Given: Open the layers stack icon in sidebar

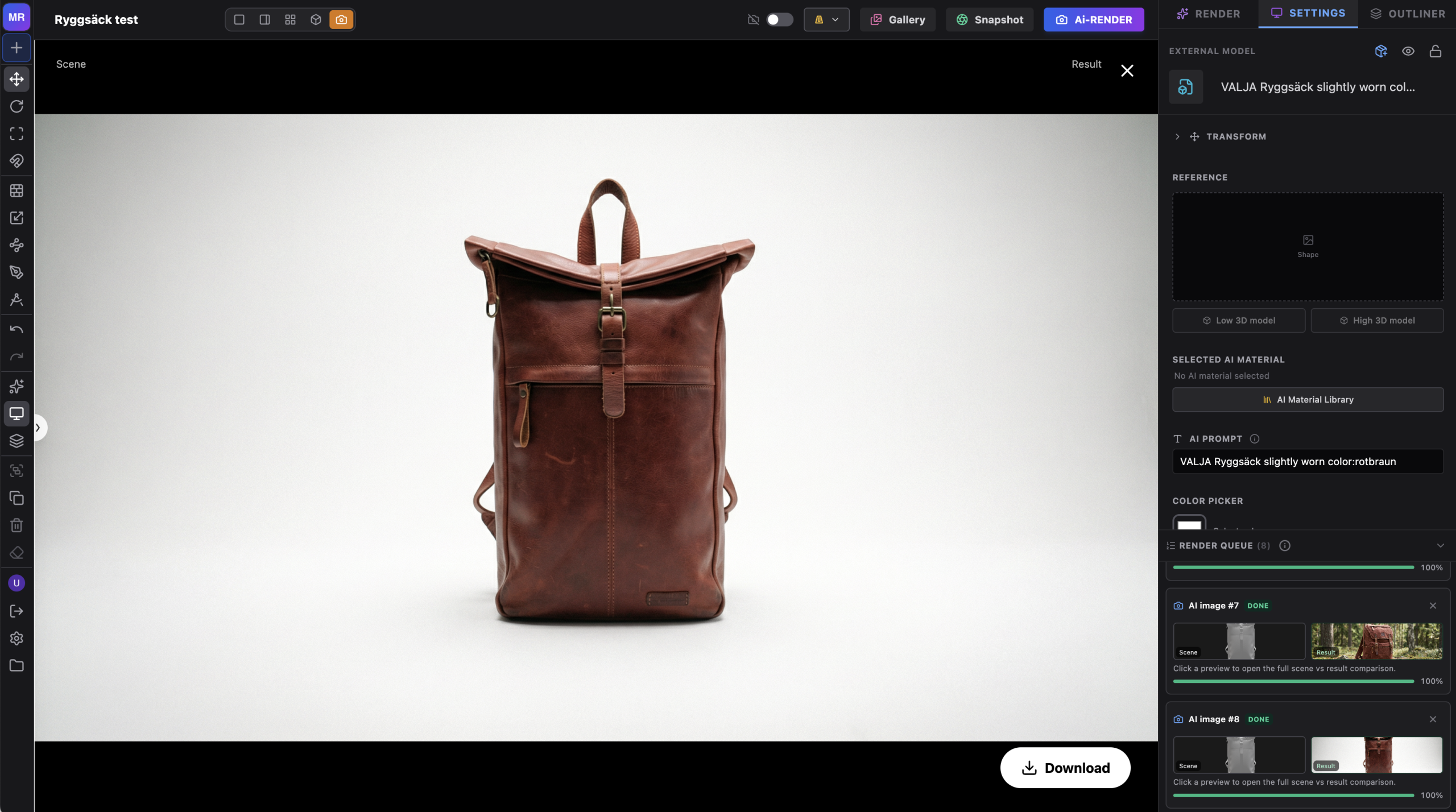Looking at the screenshot, I should coord(16,441).
